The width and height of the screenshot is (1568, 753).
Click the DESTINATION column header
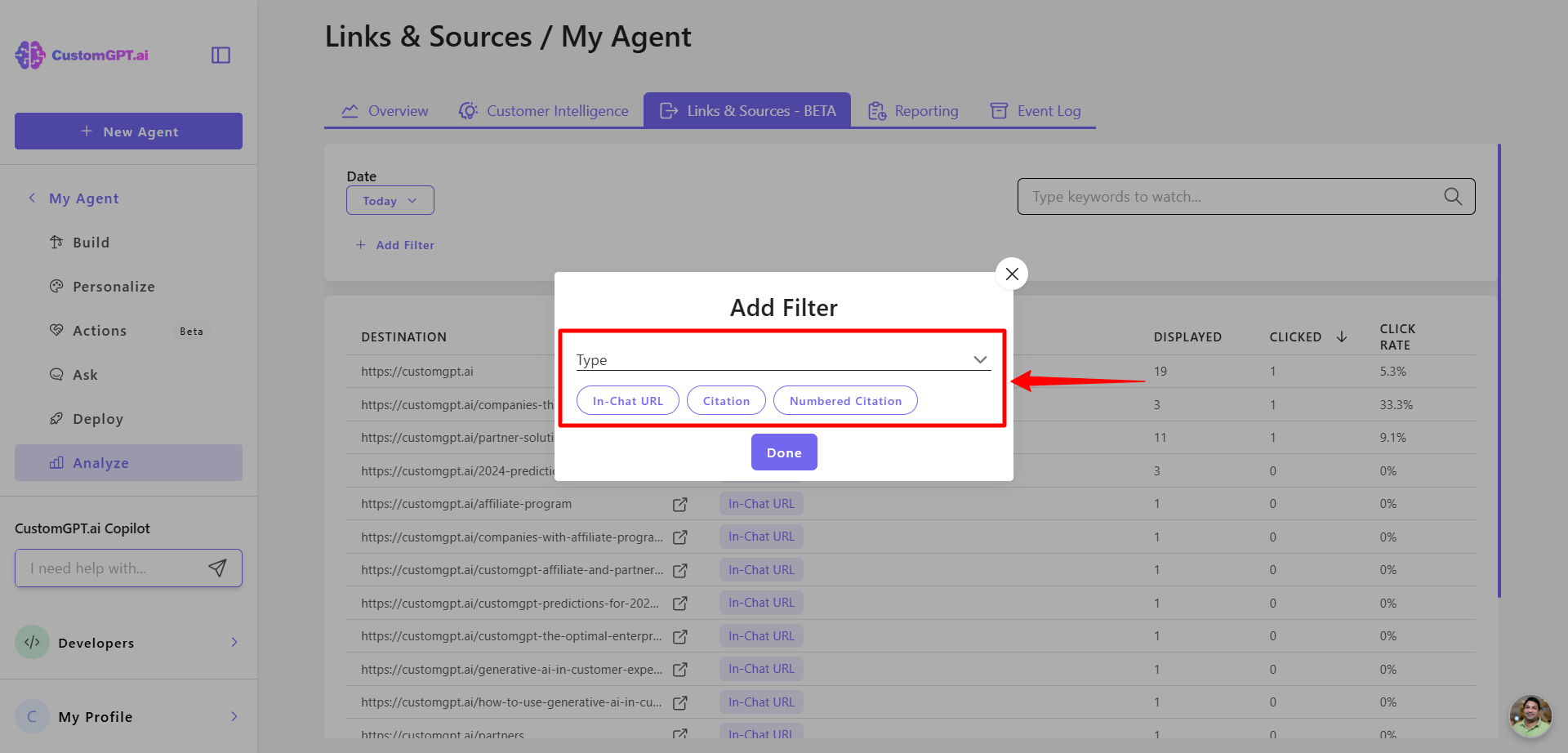(403, 336)
